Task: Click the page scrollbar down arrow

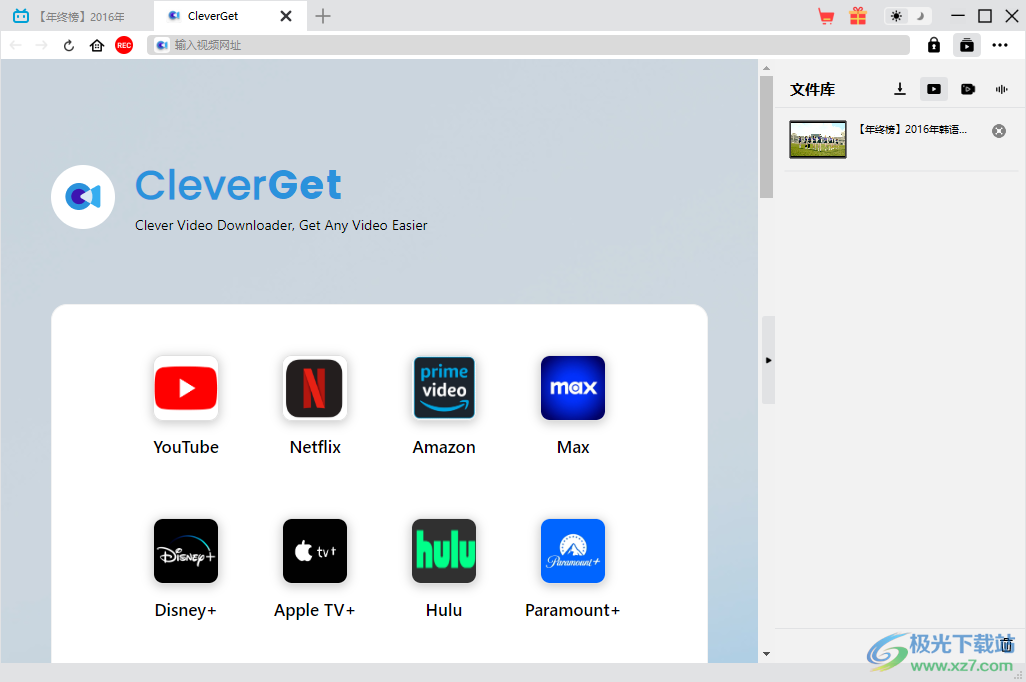Action: (766, 654)
